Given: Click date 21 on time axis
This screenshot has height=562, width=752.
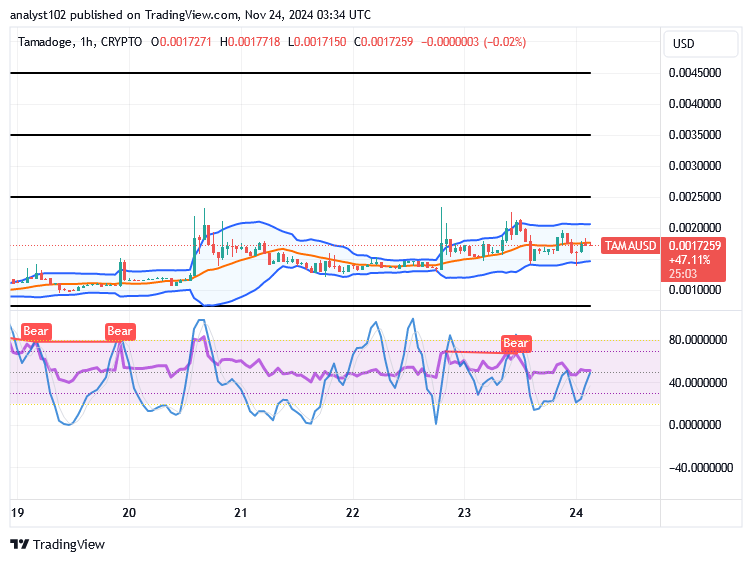Looking at the screenshot, I should tap(241, 513).
